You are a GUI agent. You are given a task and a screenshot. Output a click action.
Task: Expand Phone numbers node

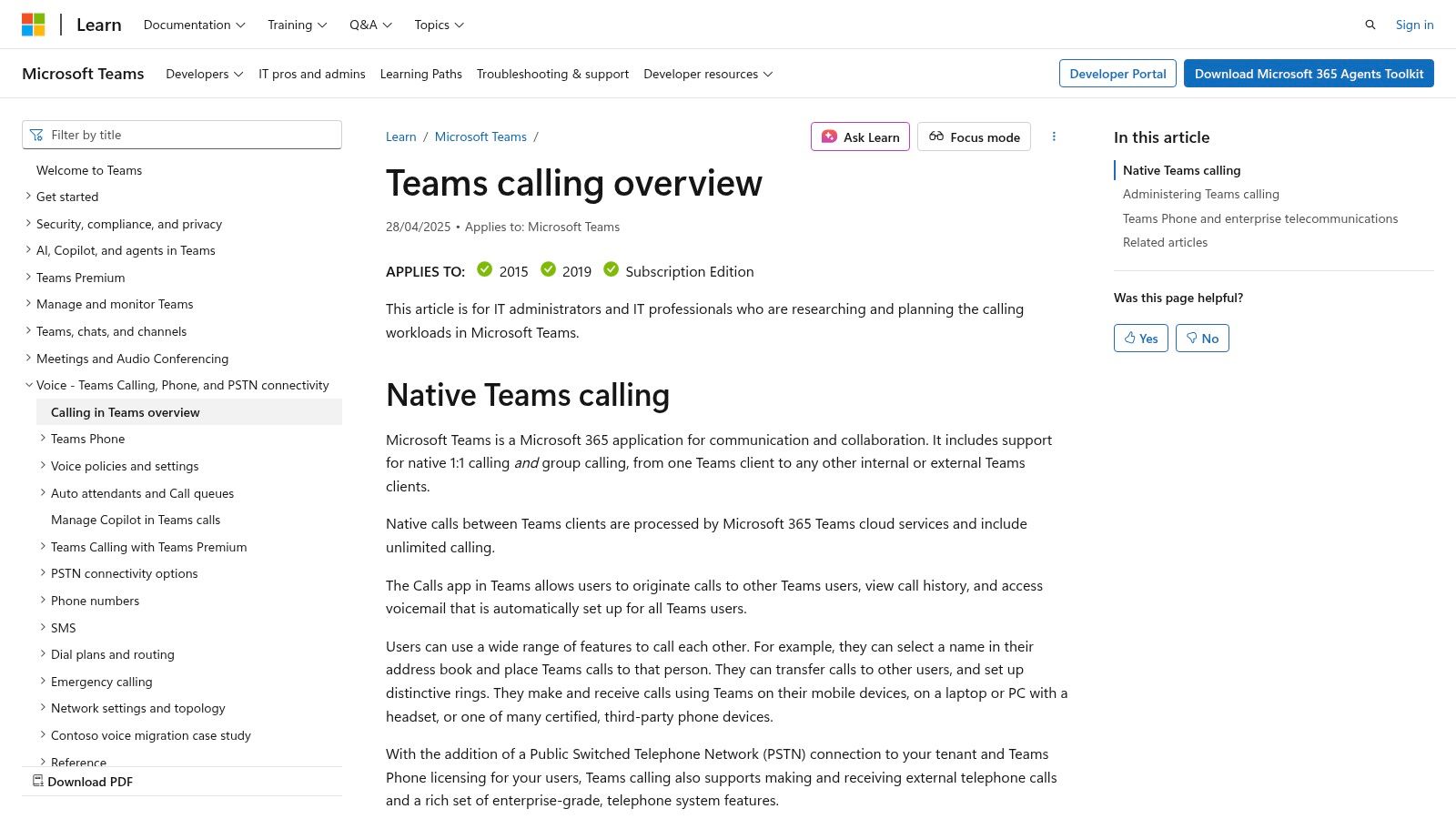pos(95,601)
